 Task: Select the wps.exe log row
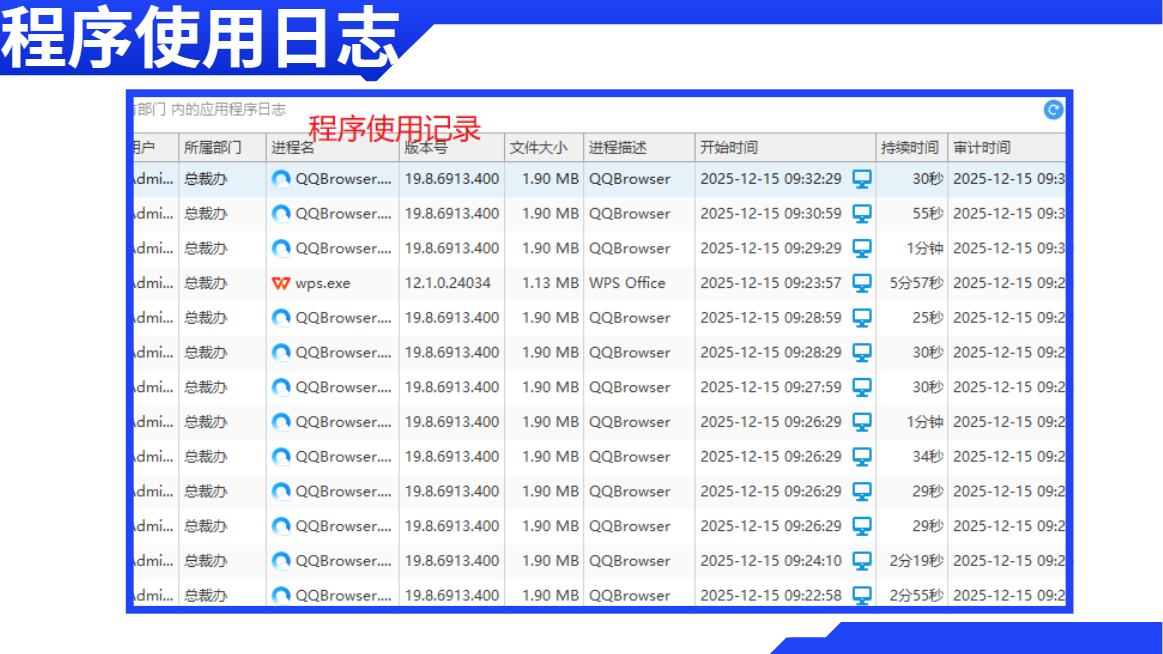[x=599, y=283]
